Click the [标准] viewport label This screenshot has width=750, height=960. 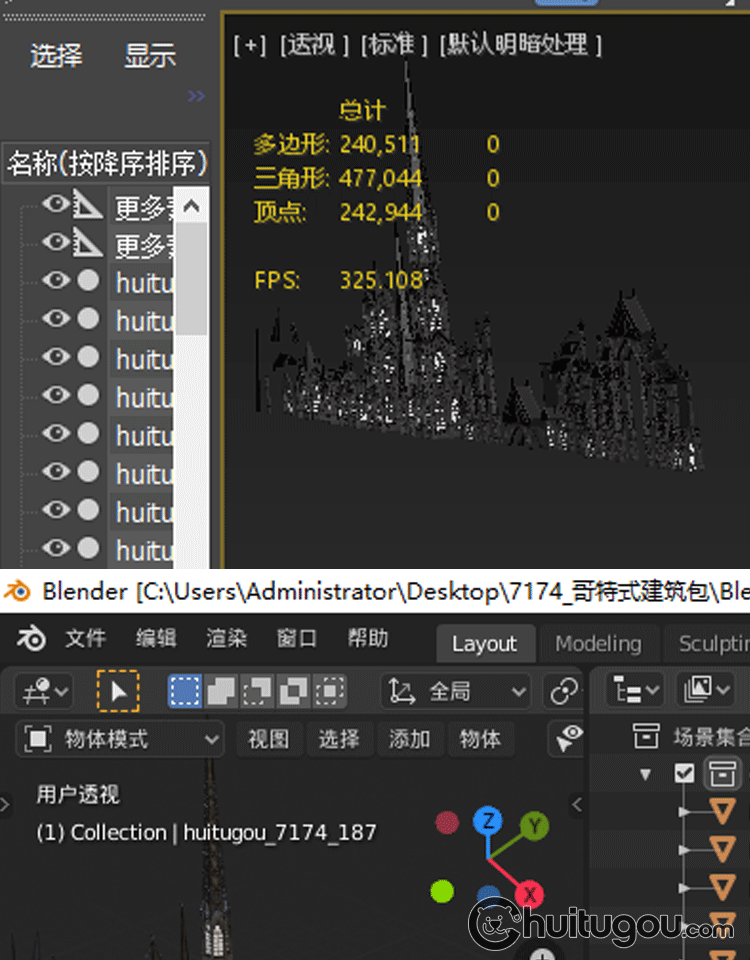(394, 45)
